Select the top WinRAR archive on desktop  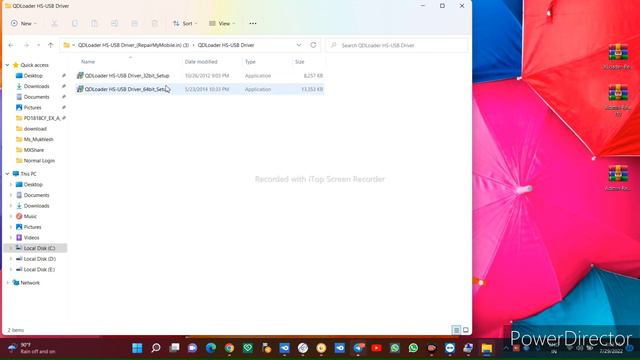(618, 56)
